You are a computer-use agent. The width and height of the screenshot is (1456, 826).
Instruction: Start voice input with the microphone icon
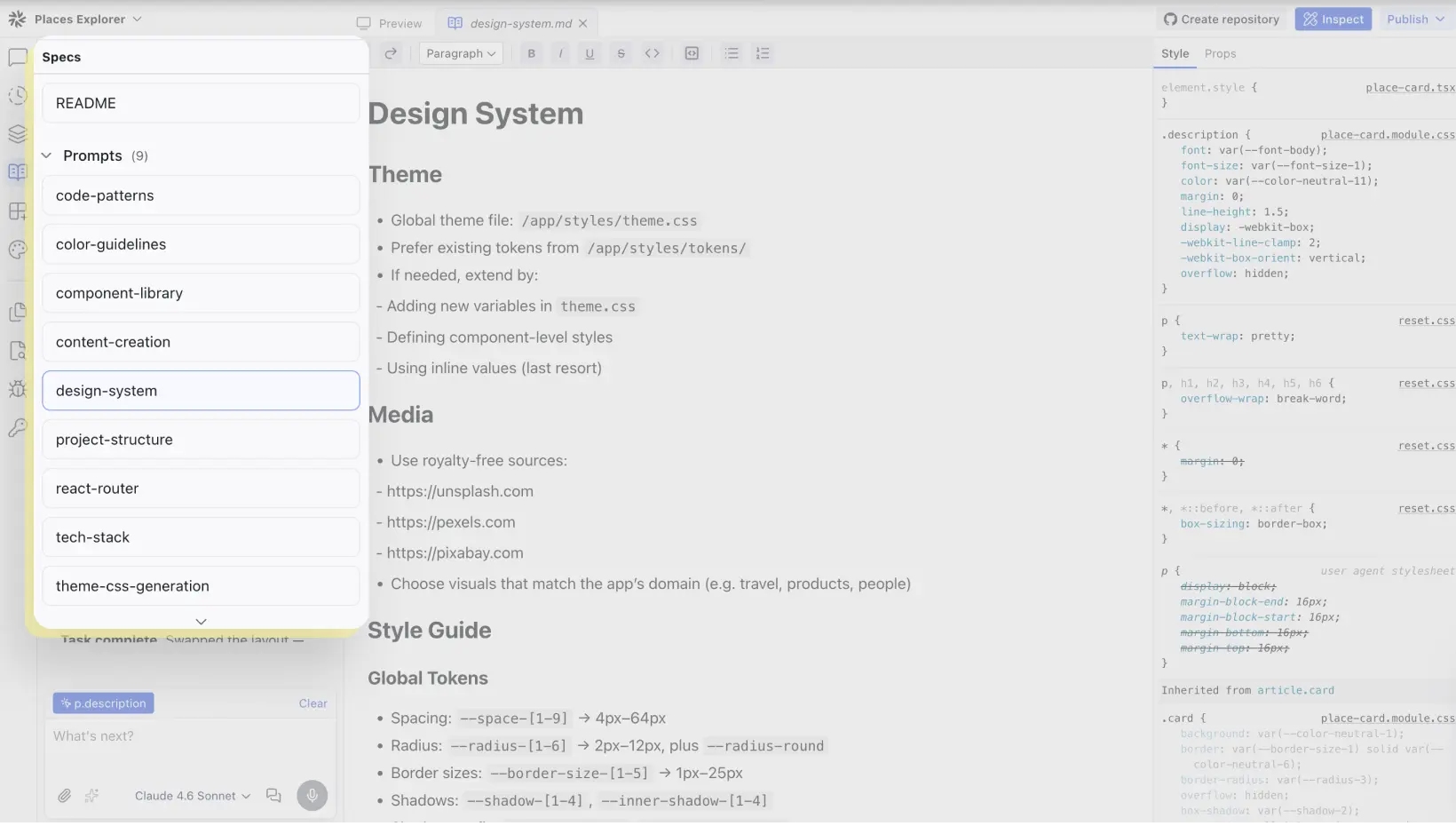click(312, 796)
